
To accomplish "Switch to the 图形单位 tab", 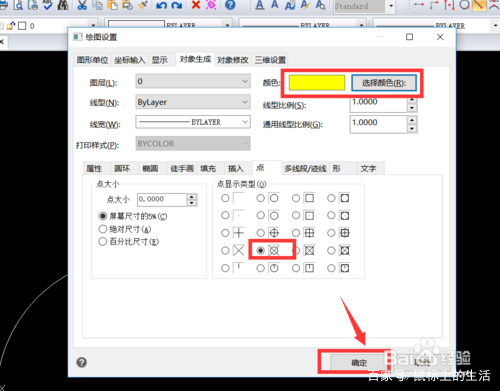I will [92, 60].
